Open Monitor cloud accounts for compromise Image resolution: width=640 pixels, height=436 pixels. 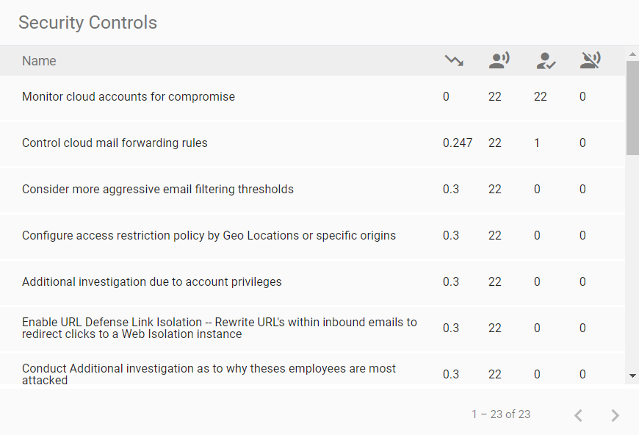tap(128, 97)
